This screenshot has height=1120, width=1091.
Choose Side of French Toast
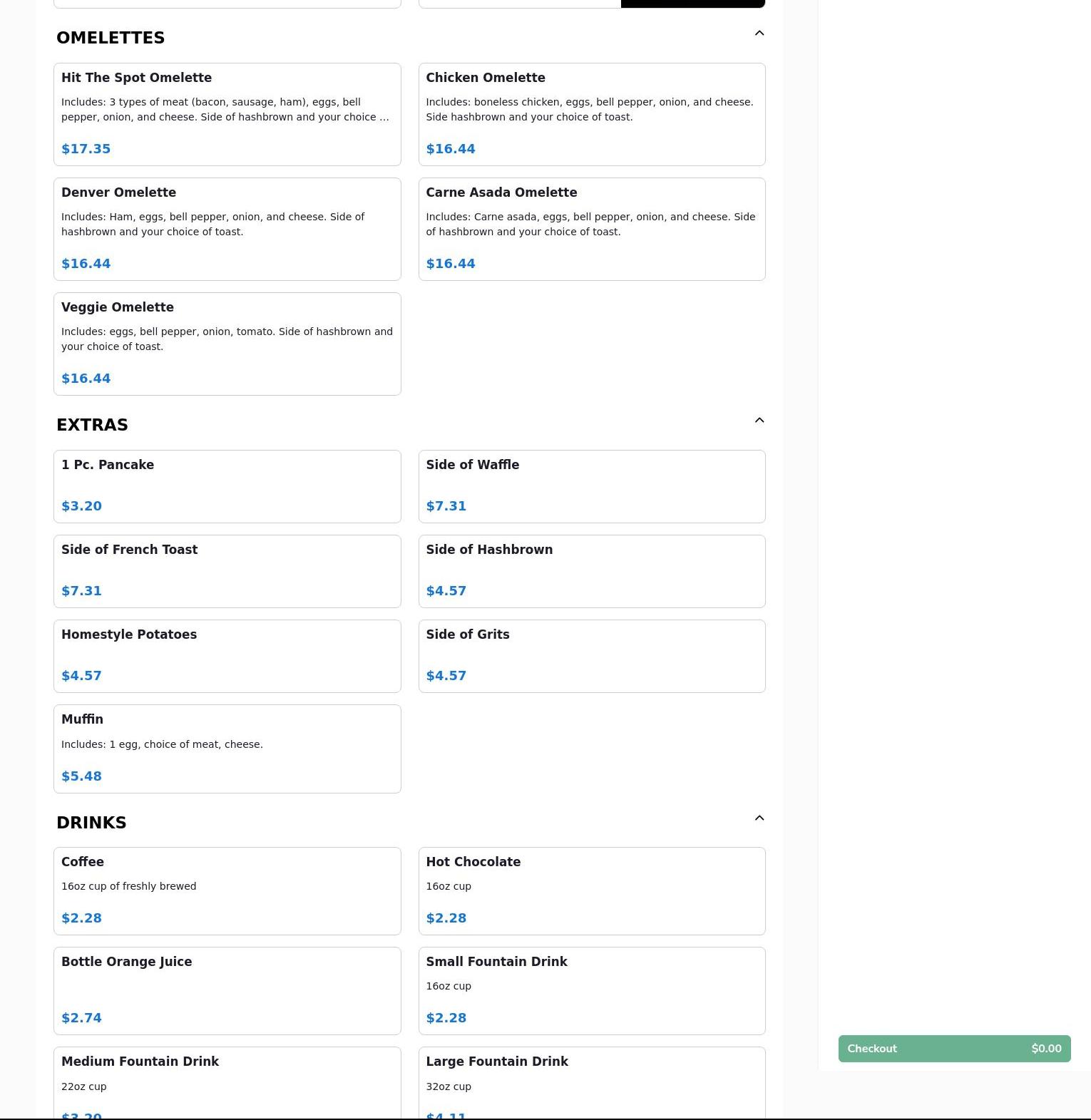(x=227, y=571)
